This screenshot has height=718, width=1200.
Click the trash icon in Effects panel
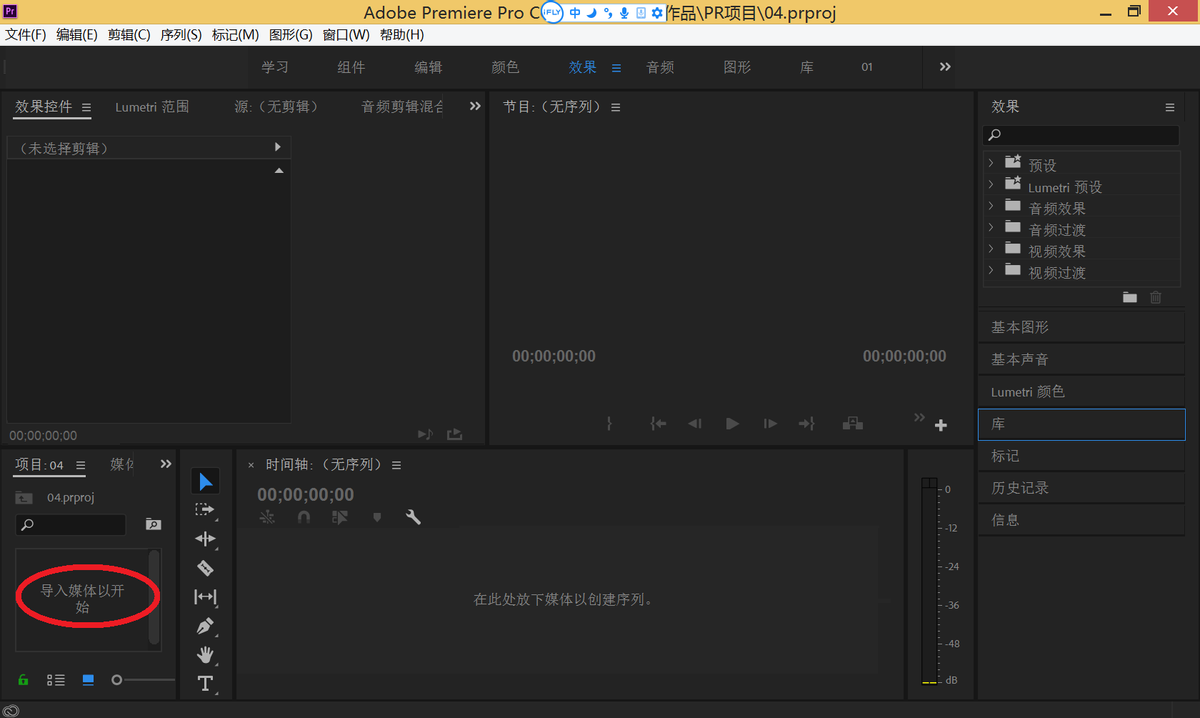[x=1156, y=297]
